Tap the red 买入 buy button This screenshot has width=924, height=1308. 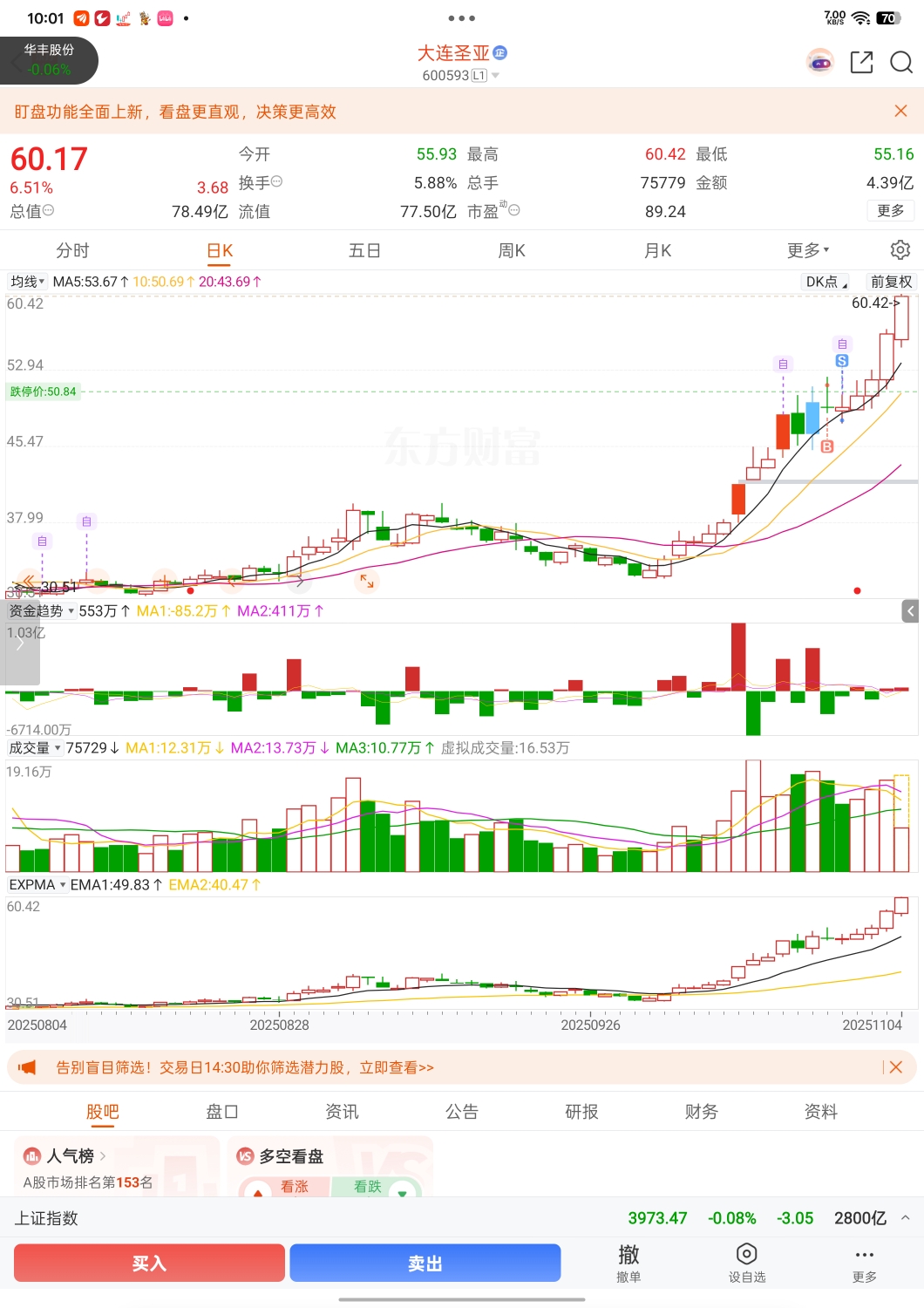[149, 1263]
